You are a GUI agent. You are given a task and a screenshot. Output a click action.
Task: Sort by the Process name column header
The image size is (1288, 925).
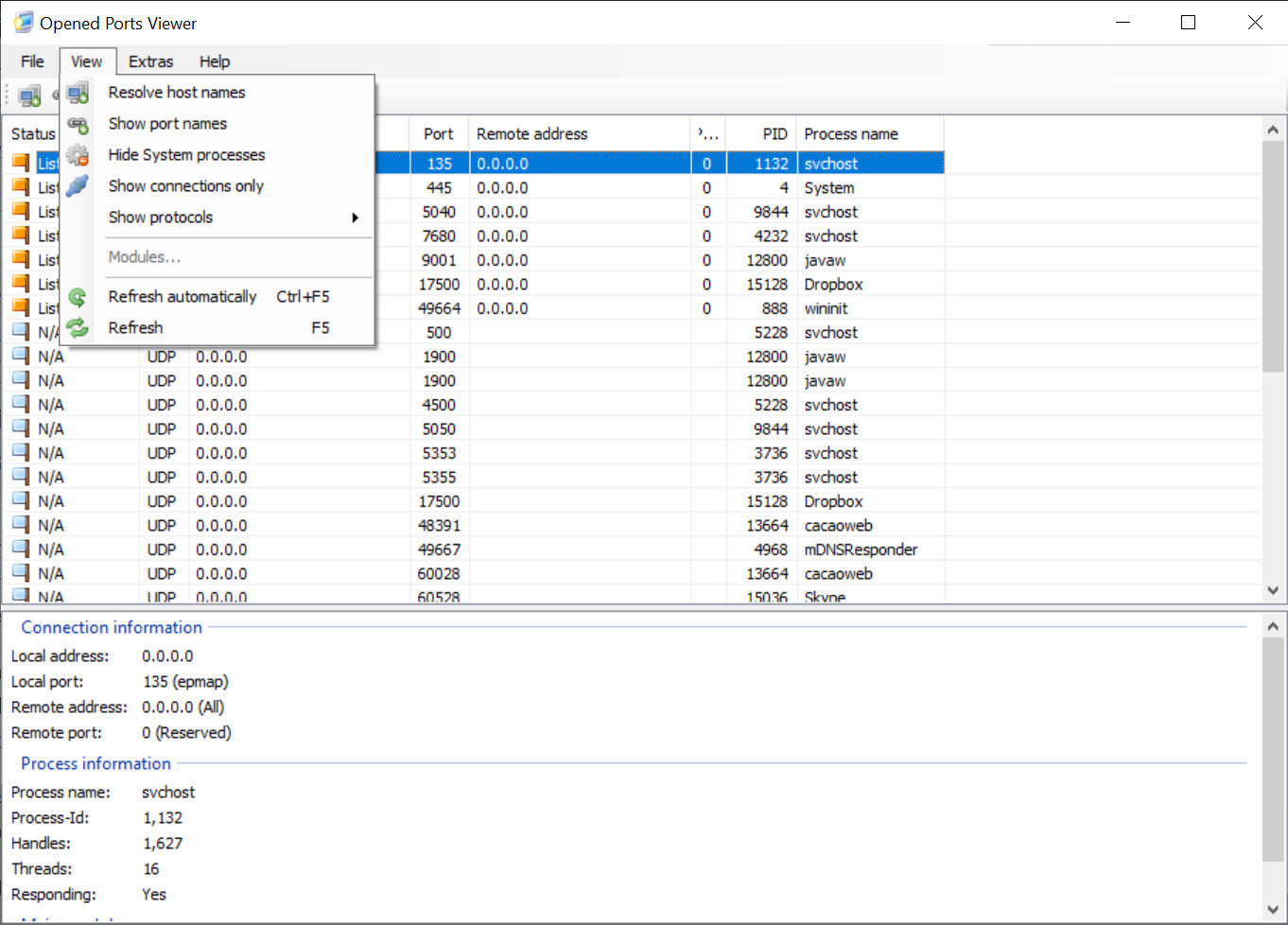(x=850, y=134)
